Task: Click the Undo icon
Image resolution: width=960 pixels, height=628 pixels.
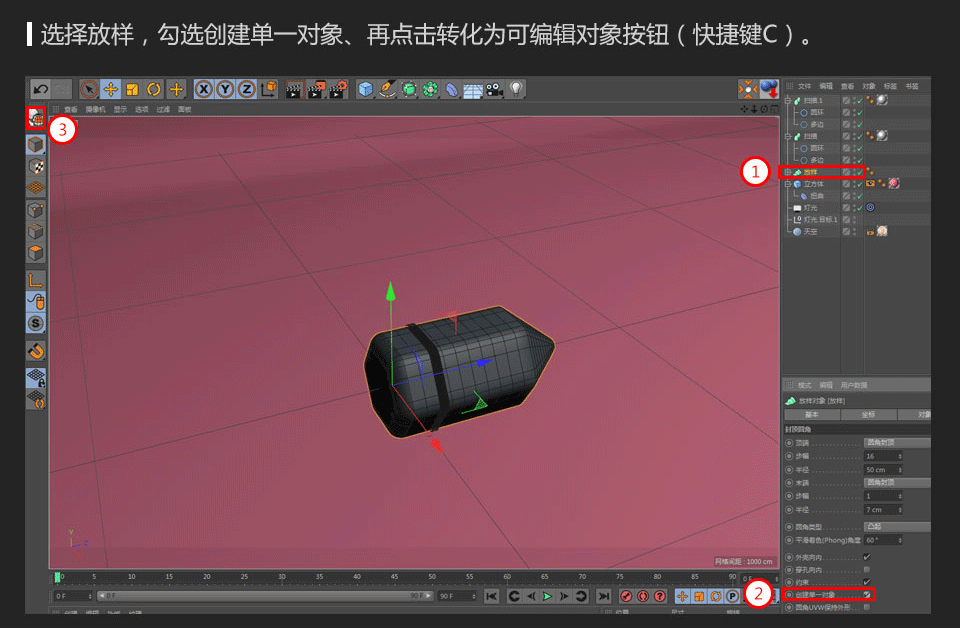Action: point(41,89)
